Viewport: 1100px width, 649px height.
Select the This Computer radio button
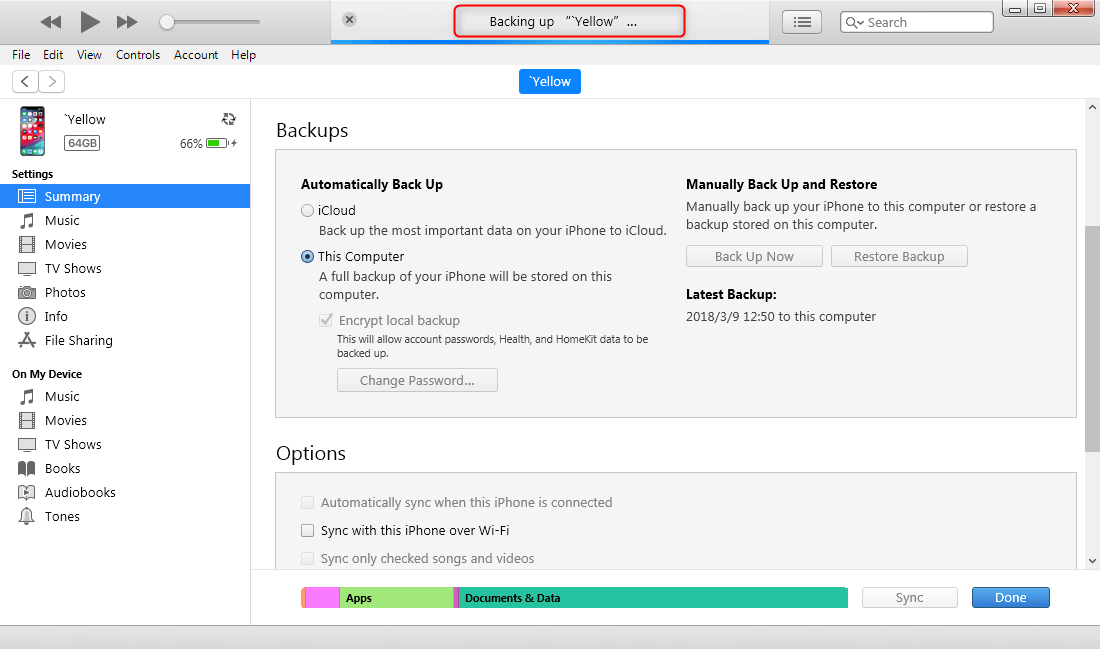[x=307, y=257]
